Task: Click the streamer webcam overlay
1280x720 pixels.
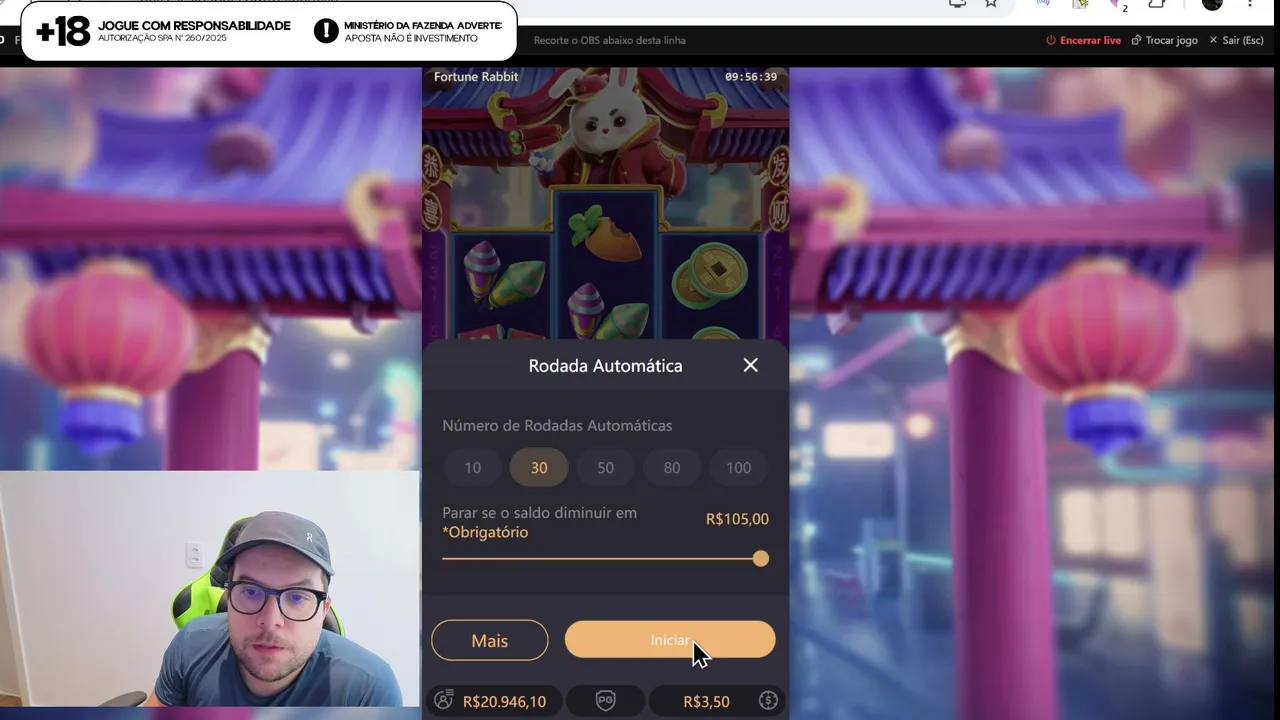Action: pos(210,589)
